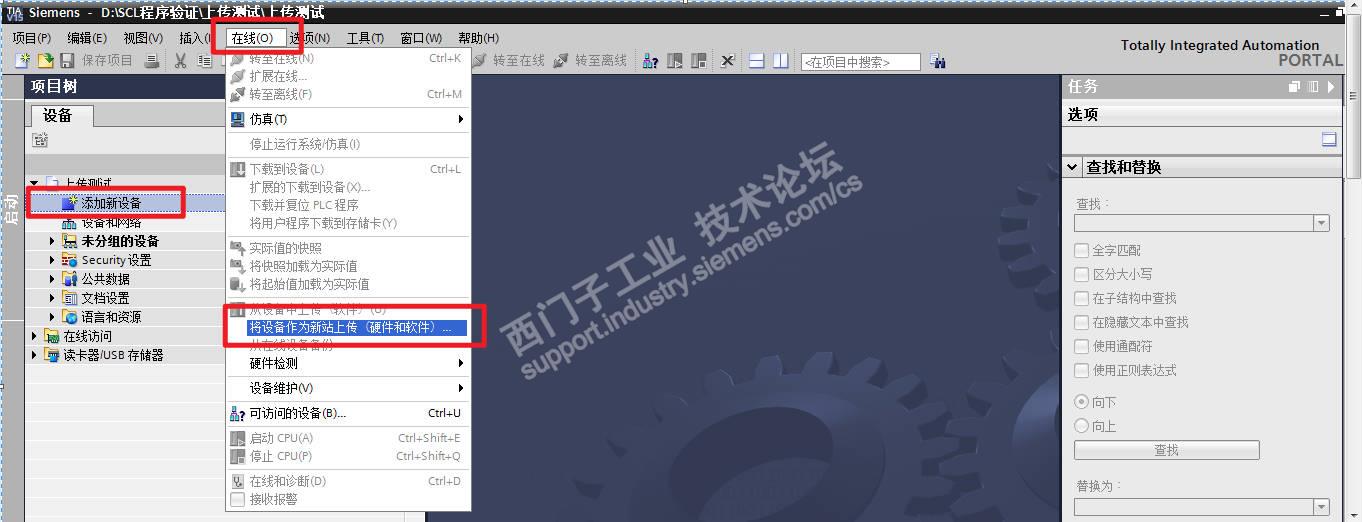Select the 向上 radio button

coord(1081,426)
